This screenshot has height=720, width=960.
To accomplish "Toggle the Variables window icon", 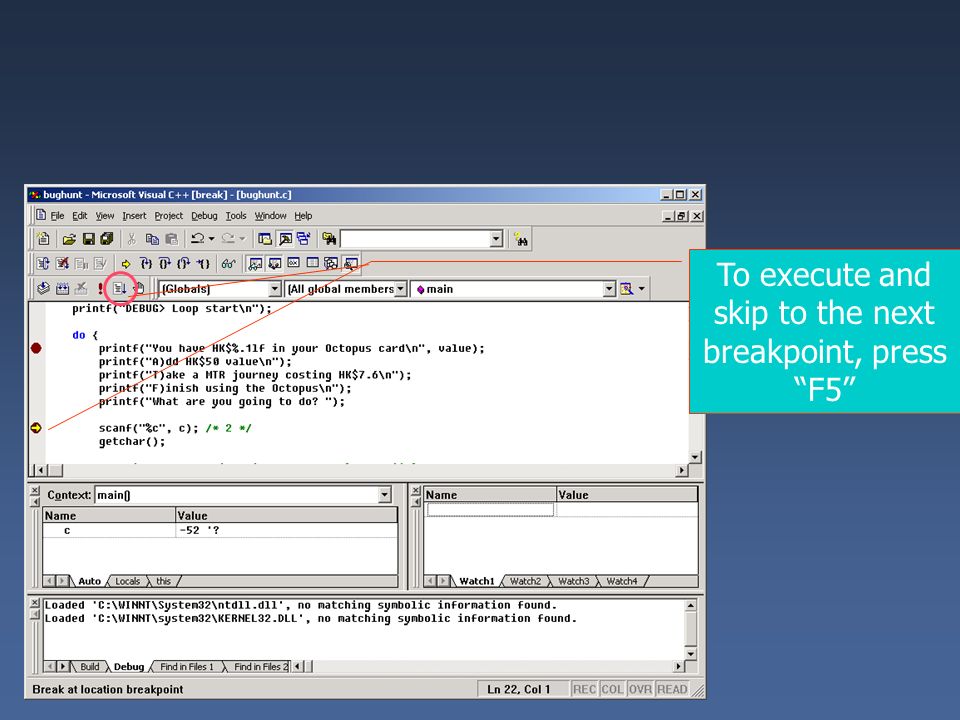I will pyautogui.click(x=275, y=264).
